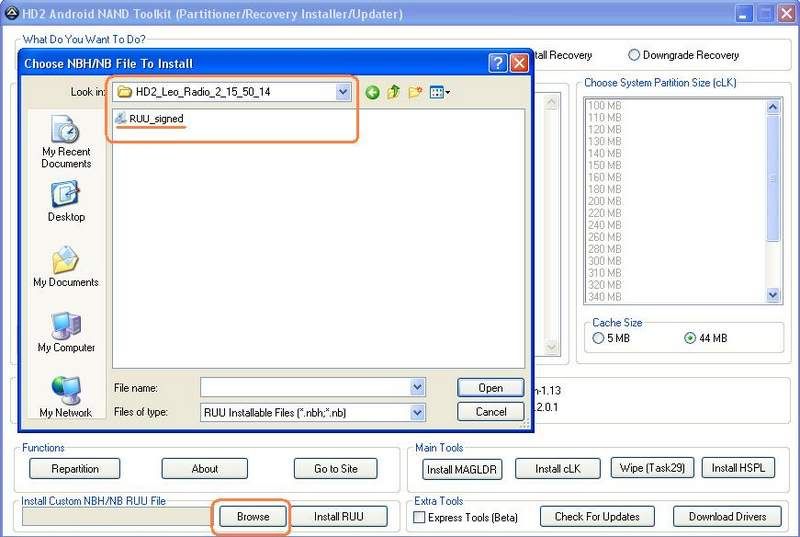Open the Files of type dropdown

[417, 412]
